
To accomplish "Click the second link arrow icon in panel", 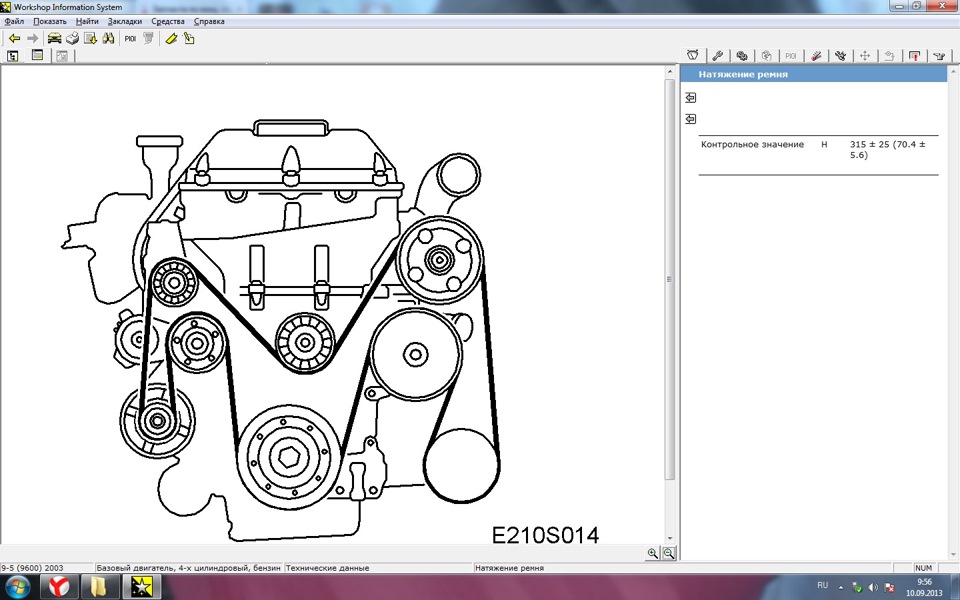I will pos(690,119).
